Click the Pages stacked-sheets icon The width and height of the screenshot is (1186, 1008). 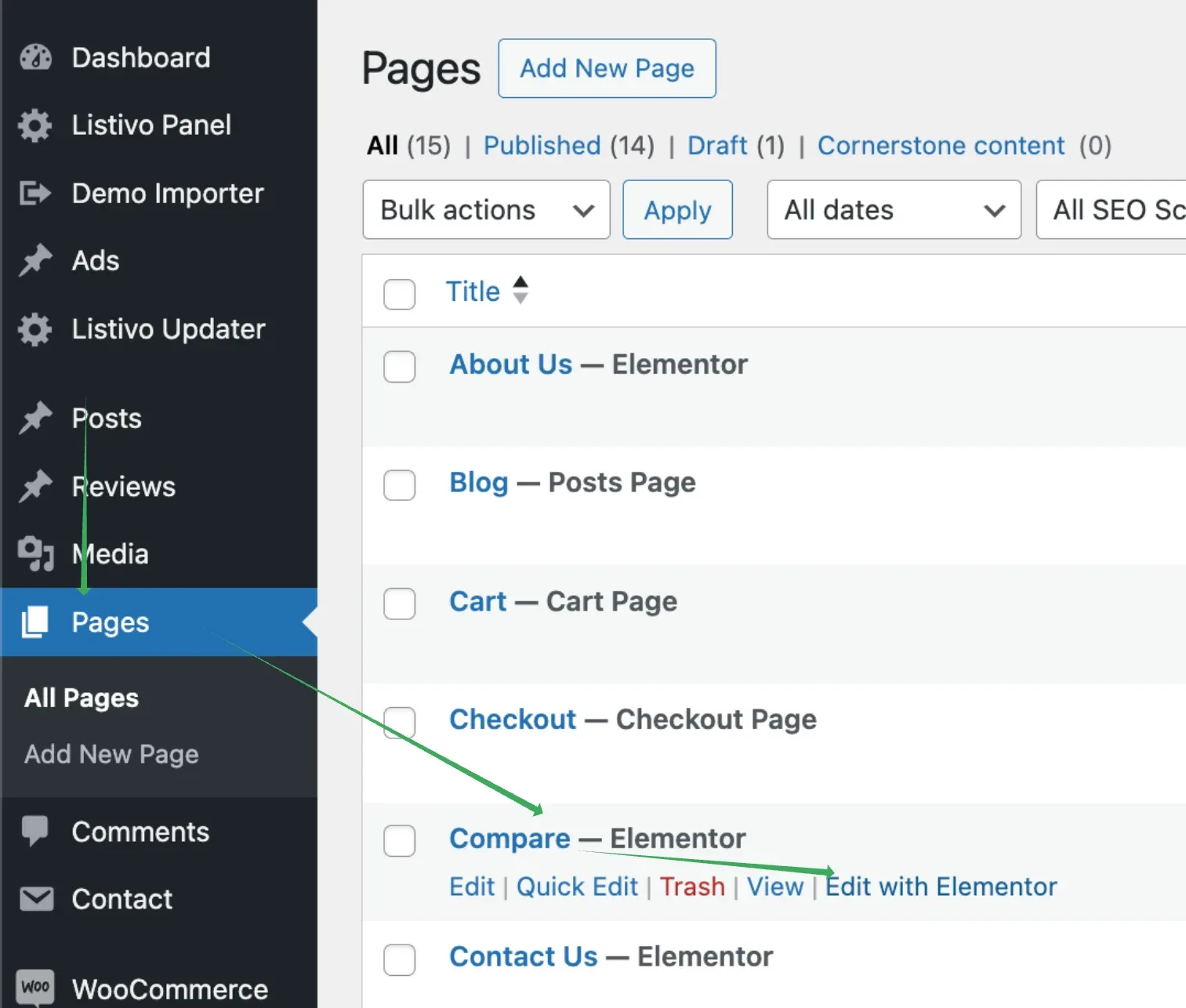click(x=35, y=622)
